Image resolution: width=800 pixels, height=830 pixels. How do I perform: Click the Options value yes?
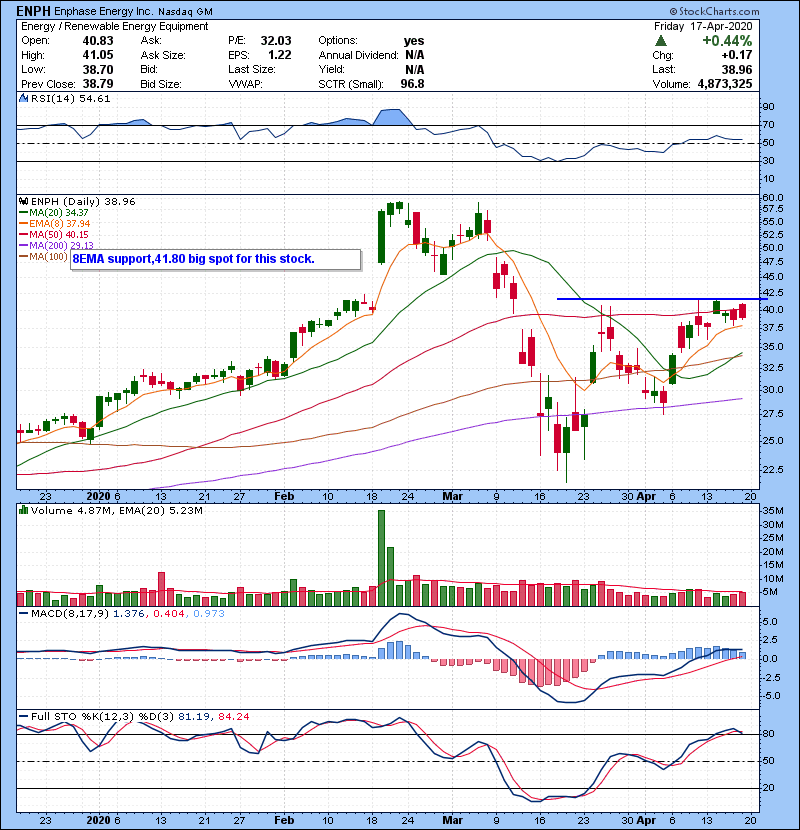point(414,41)
